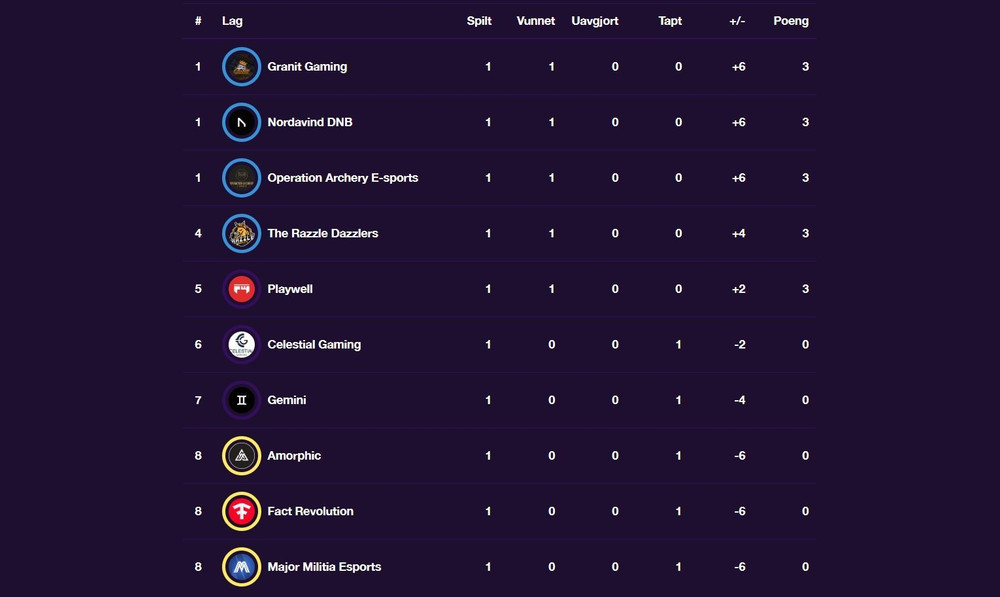Sort by the Vunnet column header
The height and width of the screenshot is (597, 1000).
[x=536, y=21]
